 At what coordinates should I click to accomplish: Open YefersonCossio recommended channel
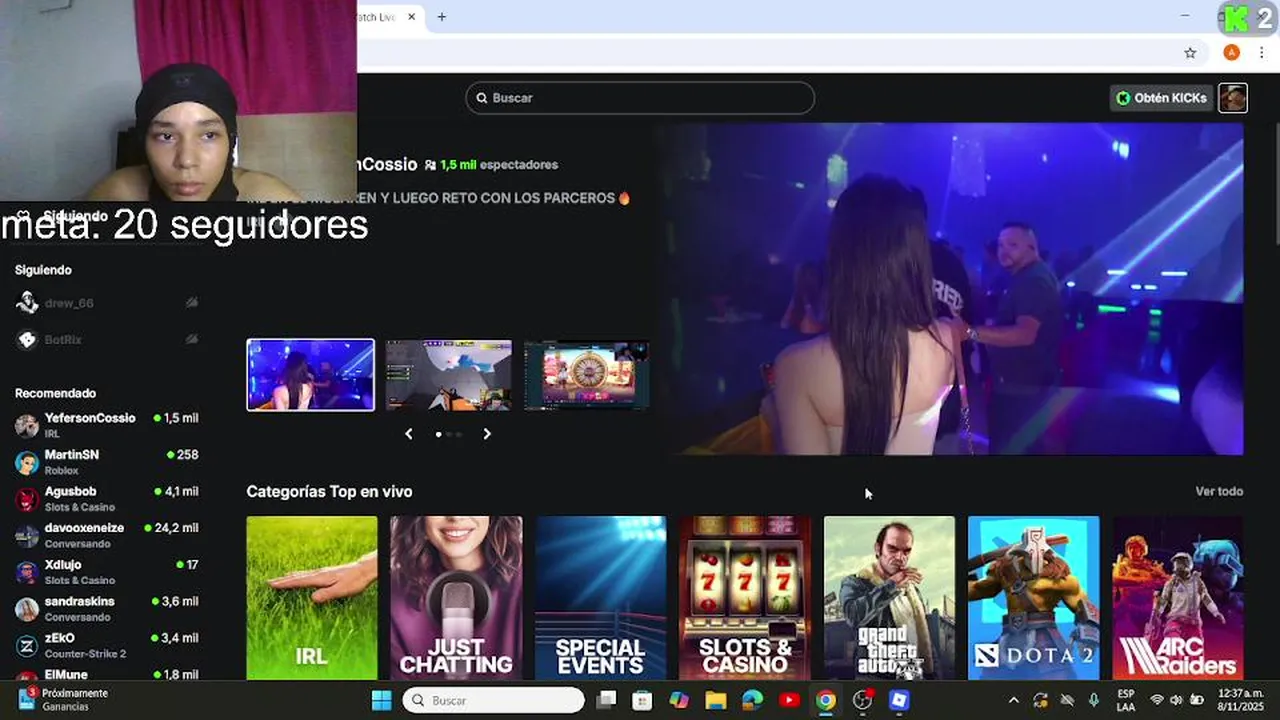click(107, 425)
